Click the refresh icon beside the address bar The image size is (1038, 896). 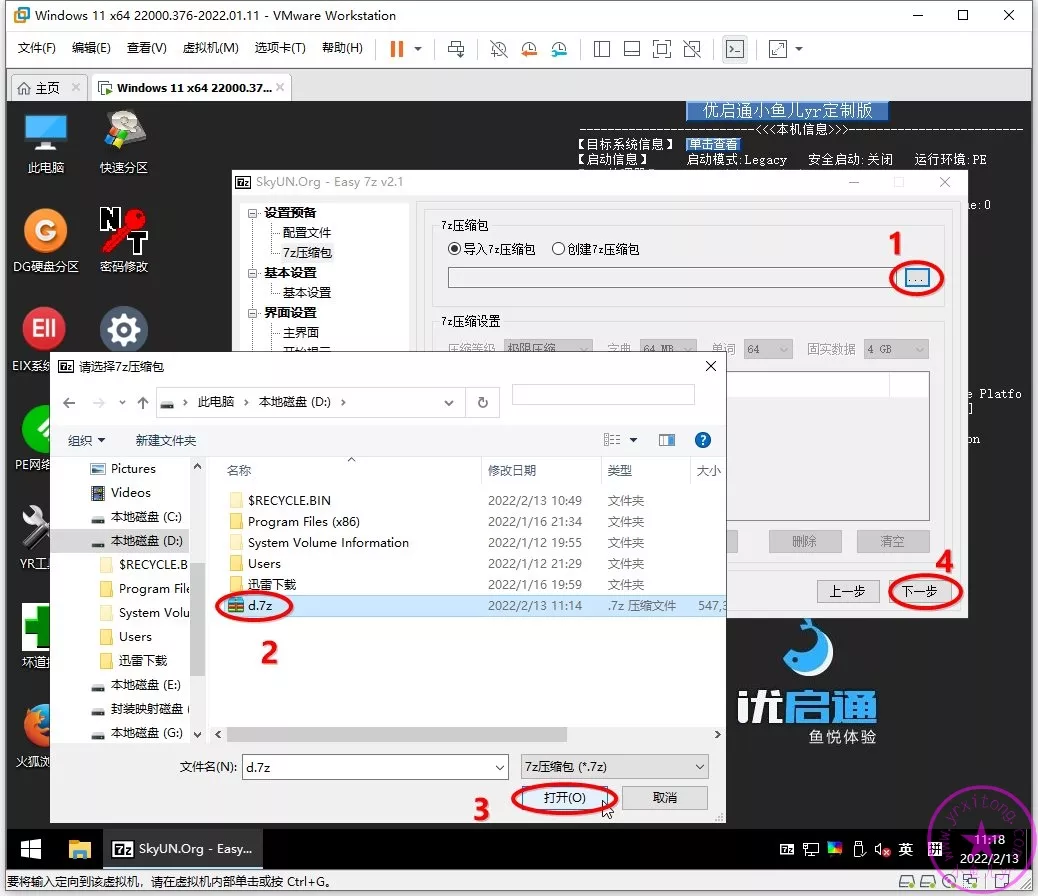point(482,402)
